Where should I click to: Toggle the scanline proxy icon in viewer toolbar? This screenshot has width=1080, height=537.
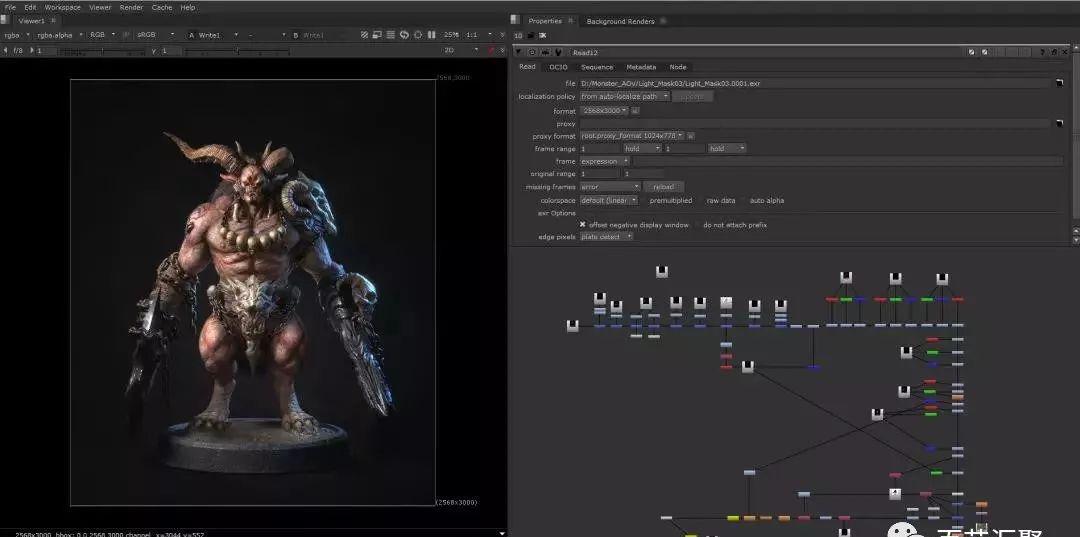(391, 34)
